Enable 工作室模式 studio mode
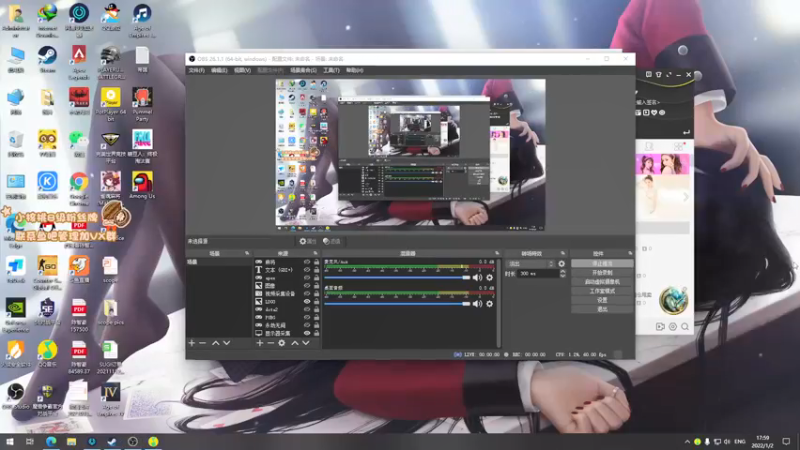The height and width of the screenshot is (450, 800). [x=602, y=291]
